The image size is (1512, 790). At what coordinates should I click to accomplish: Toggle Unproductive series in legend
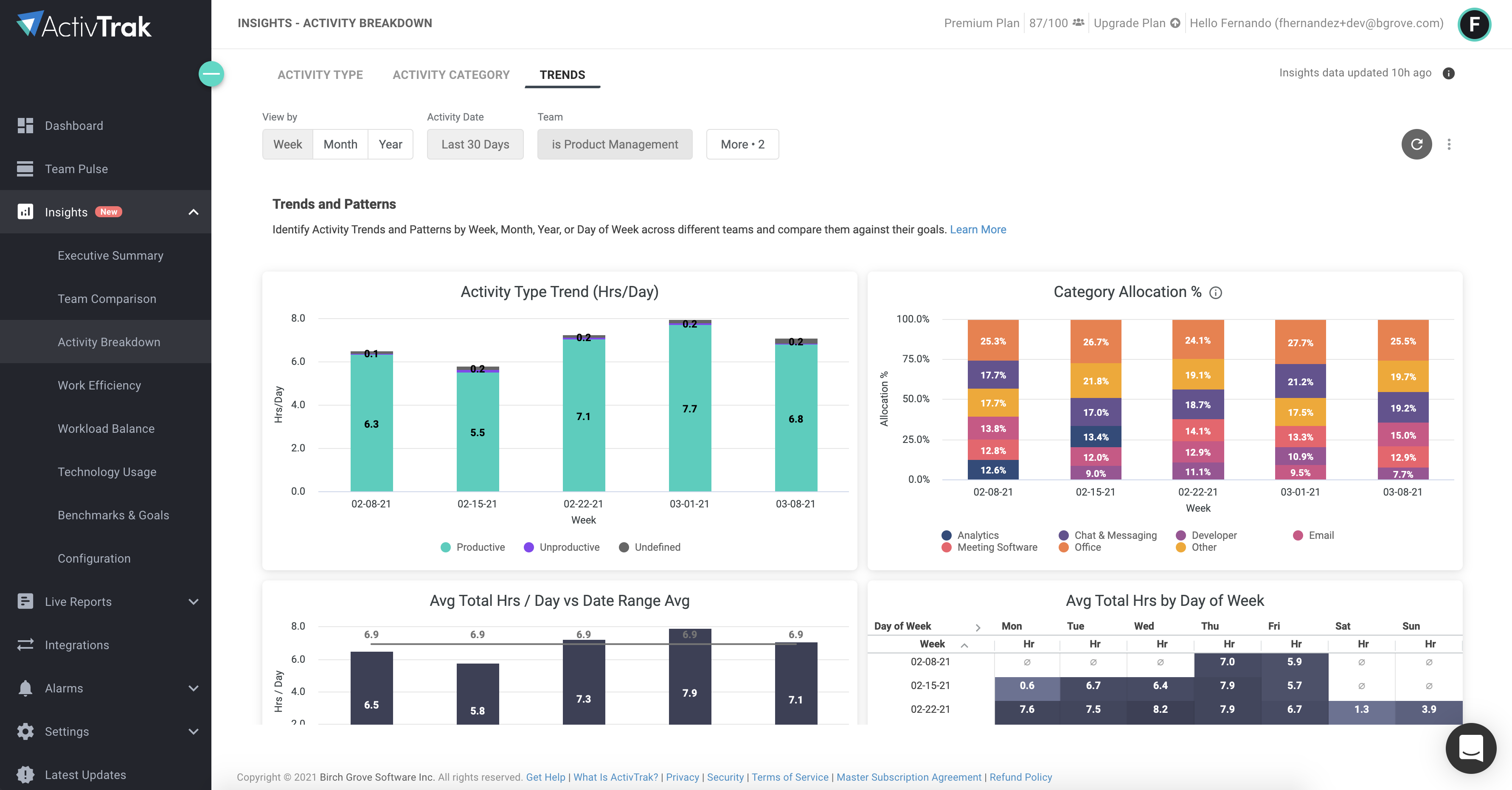[562, 547]
